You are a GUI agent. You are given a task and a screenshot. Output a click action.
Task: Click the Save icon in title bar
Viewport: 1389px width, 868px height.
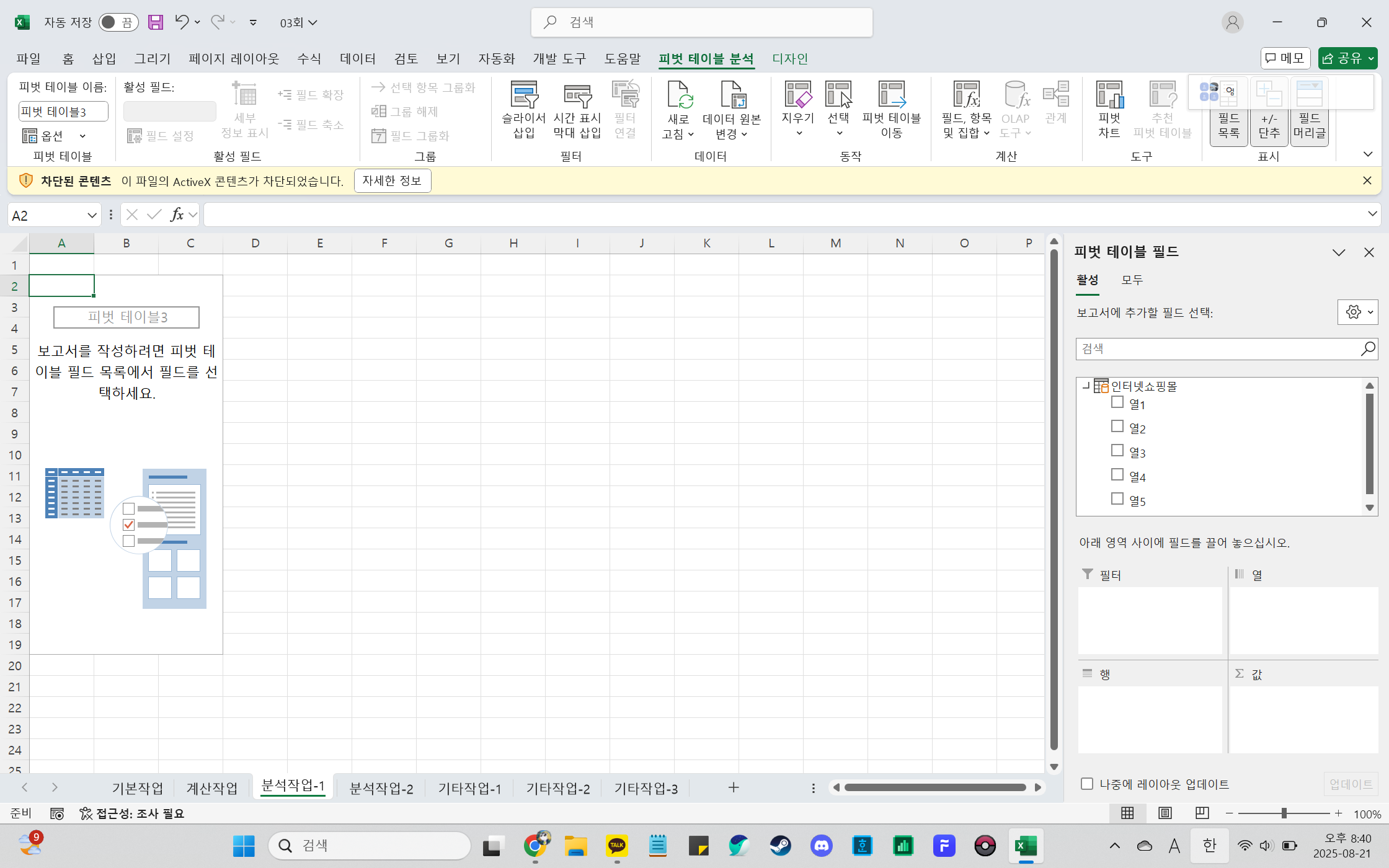click(x=156, y=22)
